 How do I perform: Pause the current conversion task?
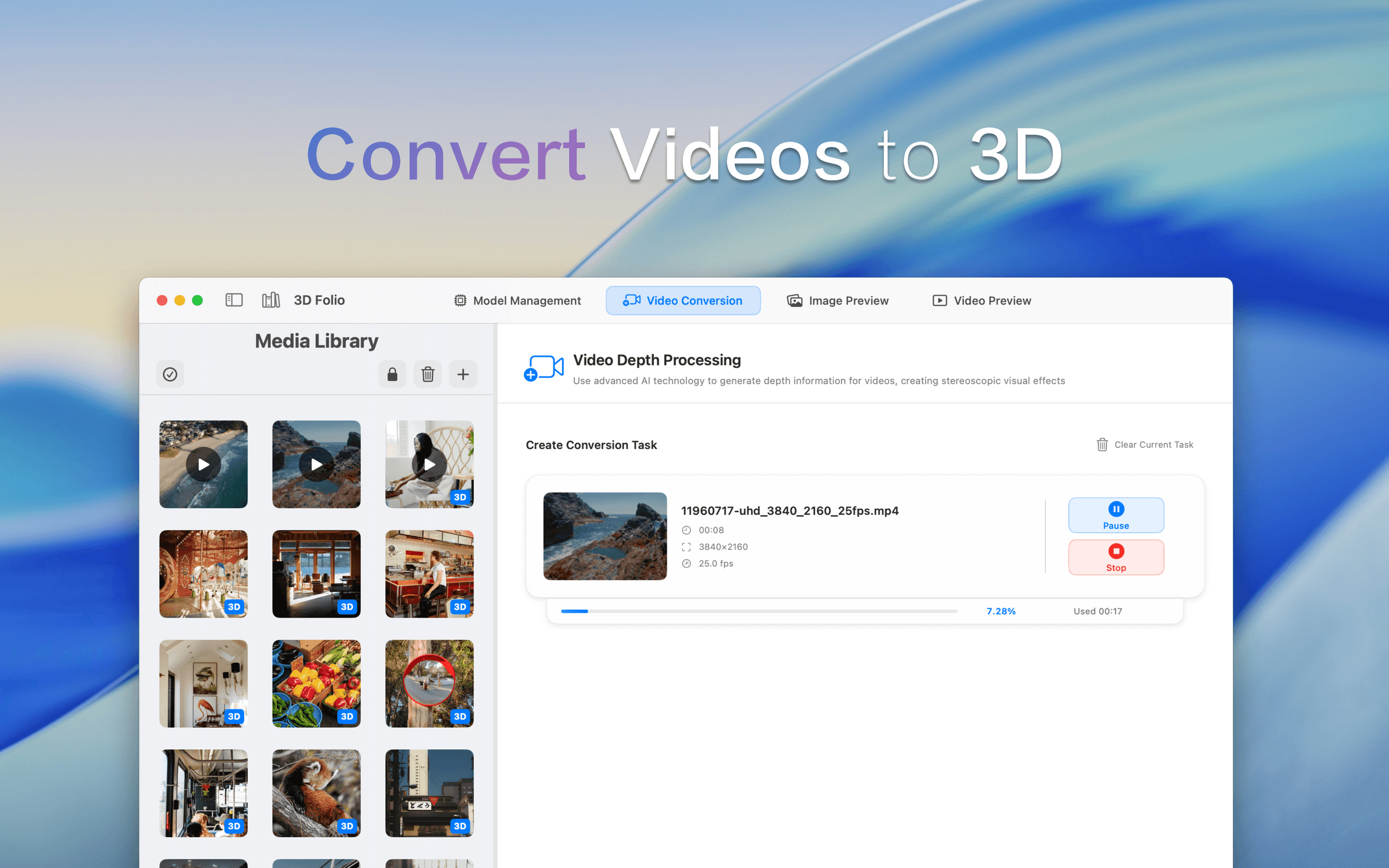[1115, 515]
